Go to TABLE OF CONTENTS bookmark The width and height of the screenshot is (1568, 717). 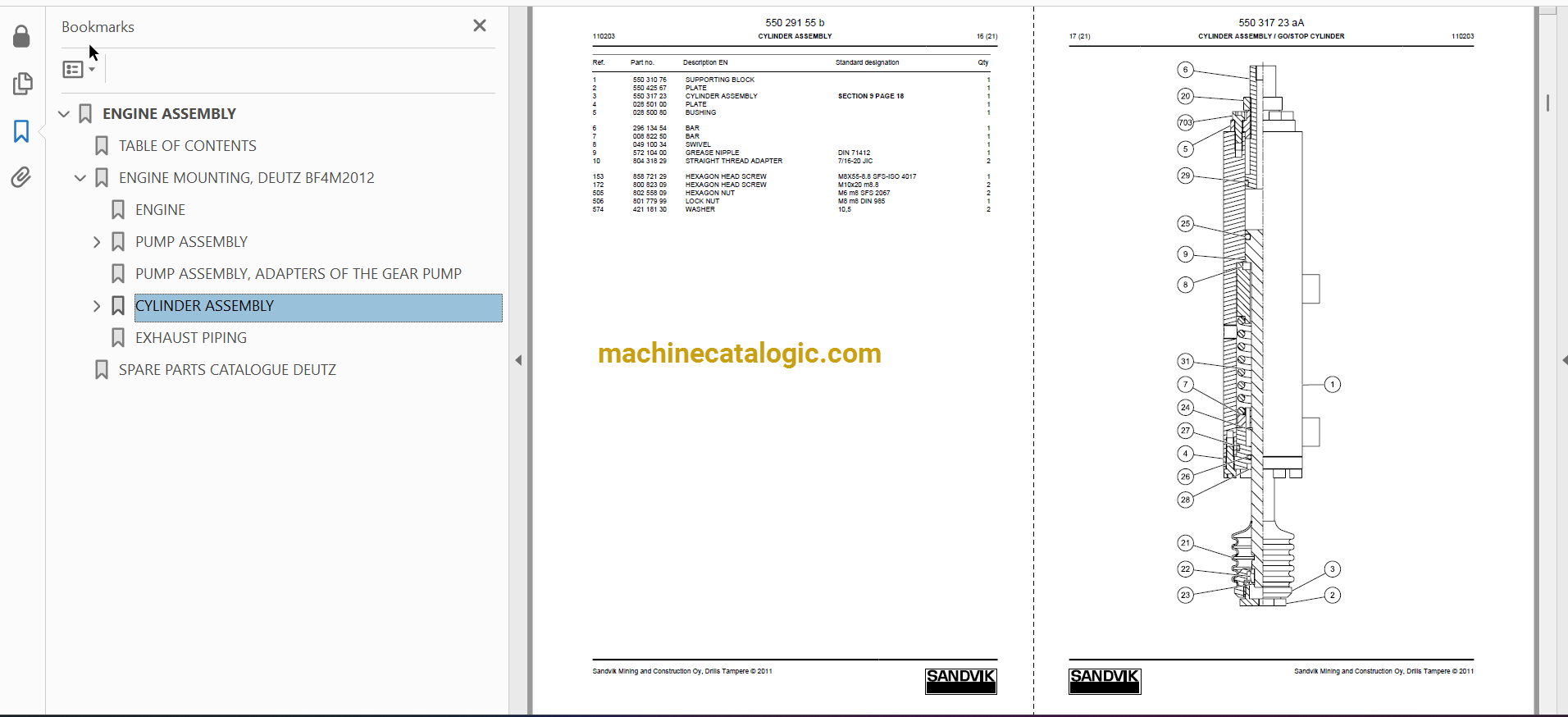pos(188,146)
